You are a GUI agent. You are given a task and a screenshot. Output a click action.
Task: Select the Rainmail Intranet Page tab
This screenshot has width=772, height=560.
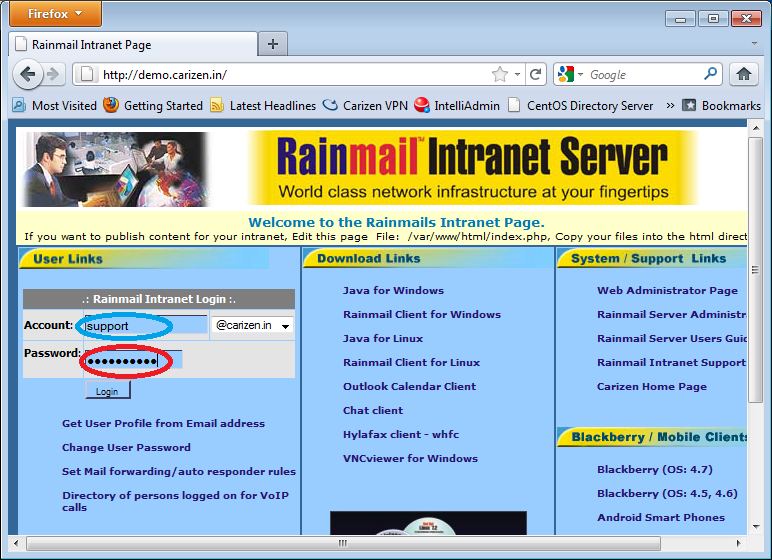click(x=133, y=44)
